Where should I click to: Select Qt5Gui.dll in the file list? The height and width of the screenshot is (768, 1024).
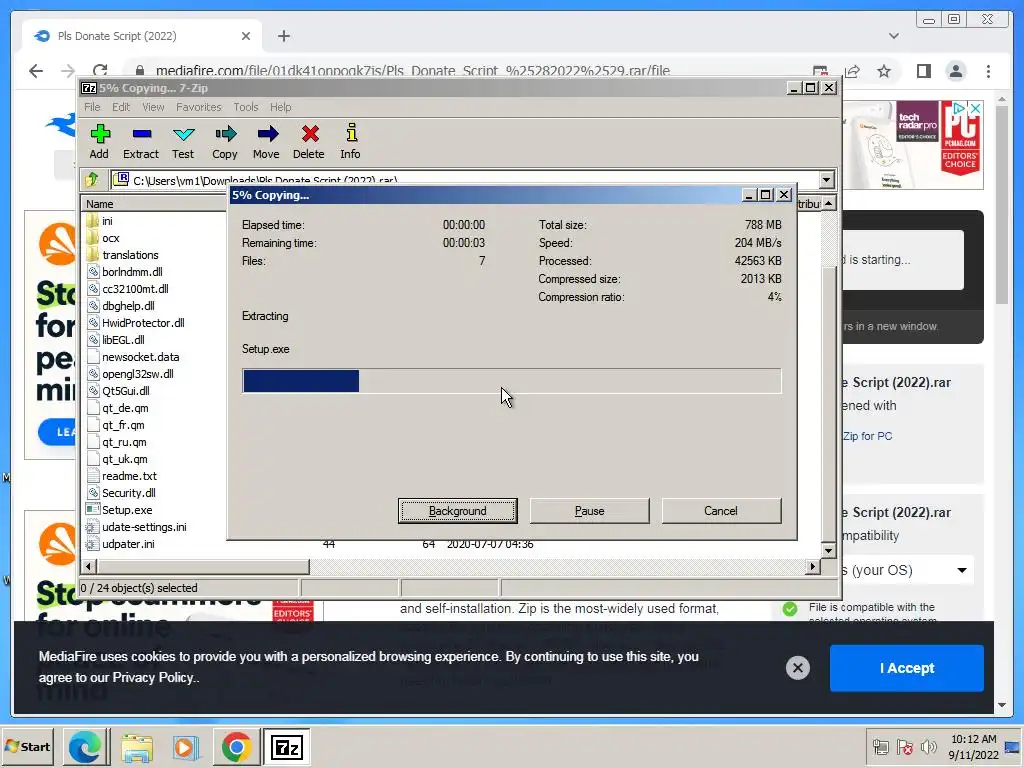[125, 391]
